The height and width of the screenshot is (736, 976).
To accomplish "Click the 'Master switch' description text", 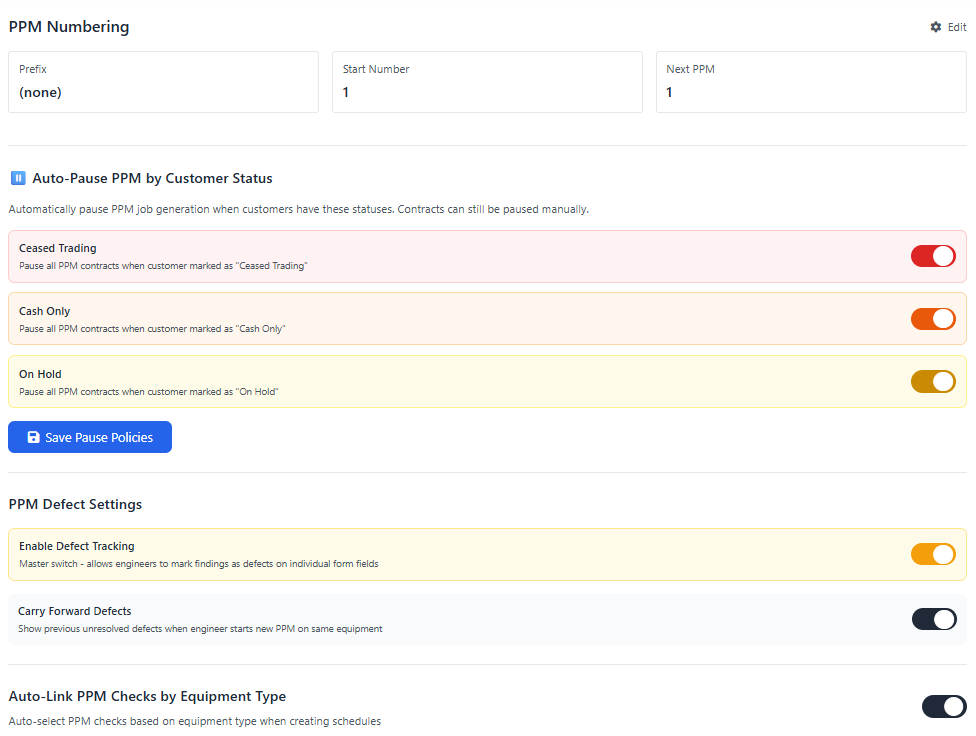I will click(199, 564).
